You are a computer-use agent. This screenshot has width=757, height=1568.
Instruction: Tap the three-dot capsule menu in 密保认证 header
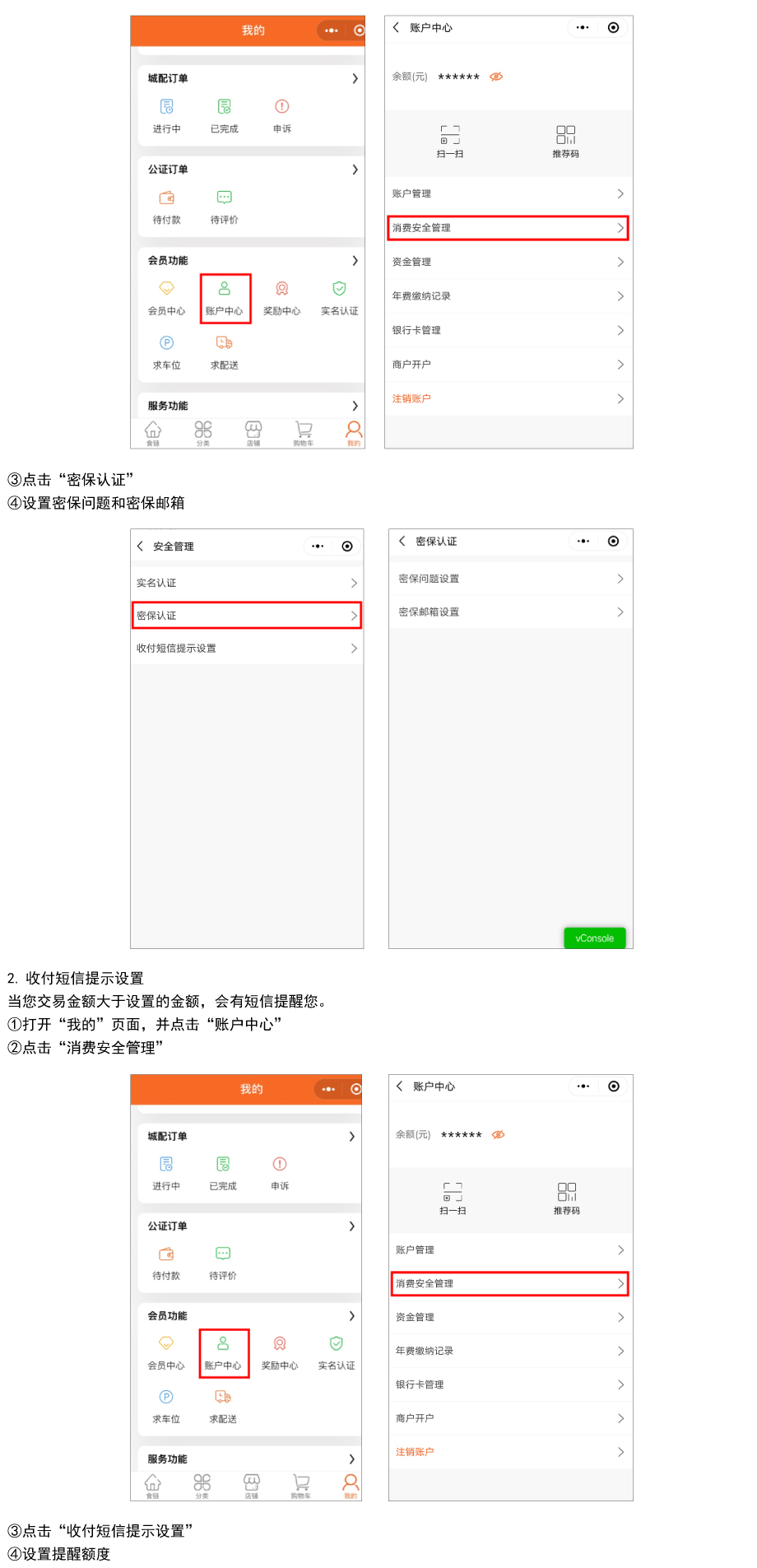coord(583,541)
